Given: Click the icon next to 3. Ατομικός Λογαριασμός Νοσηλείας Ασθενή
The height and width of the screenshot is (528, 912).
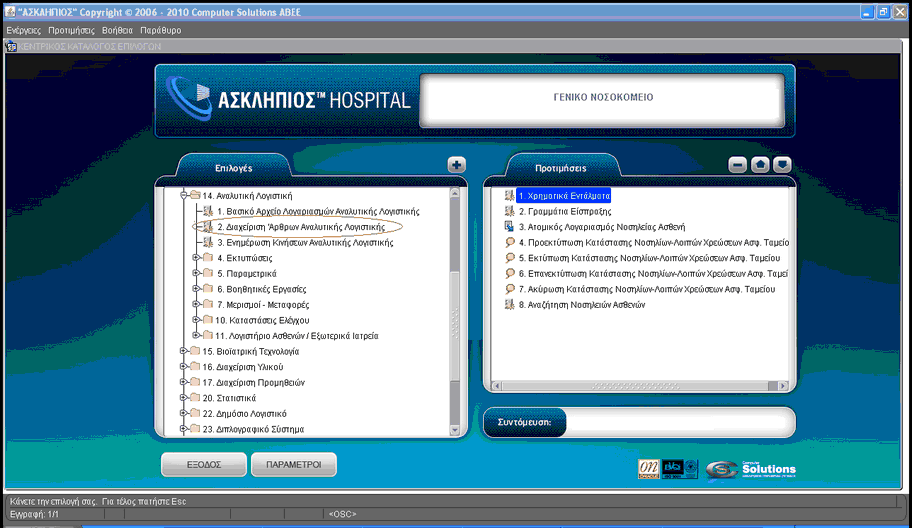Looking at the screenshot, I should pyautogui.click(x=510, y=227).
